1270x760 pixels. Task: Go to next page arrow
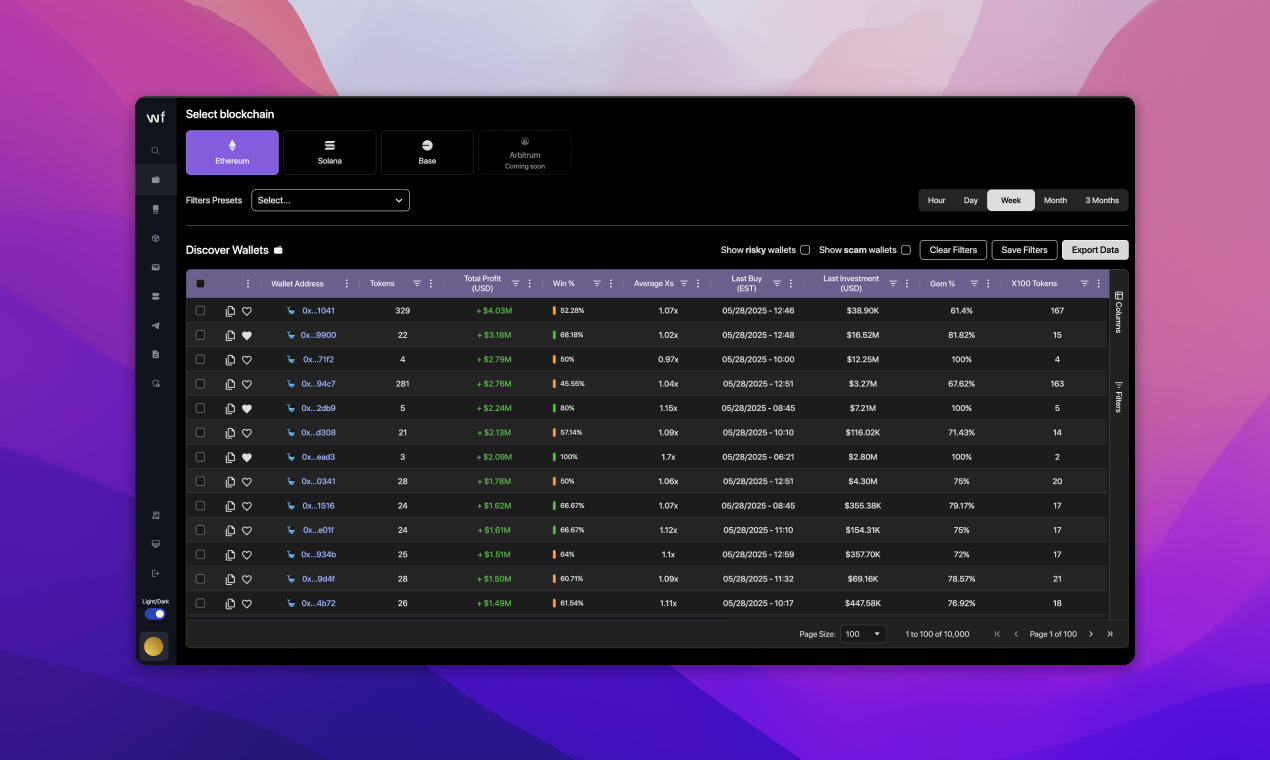pos(1091,634)
